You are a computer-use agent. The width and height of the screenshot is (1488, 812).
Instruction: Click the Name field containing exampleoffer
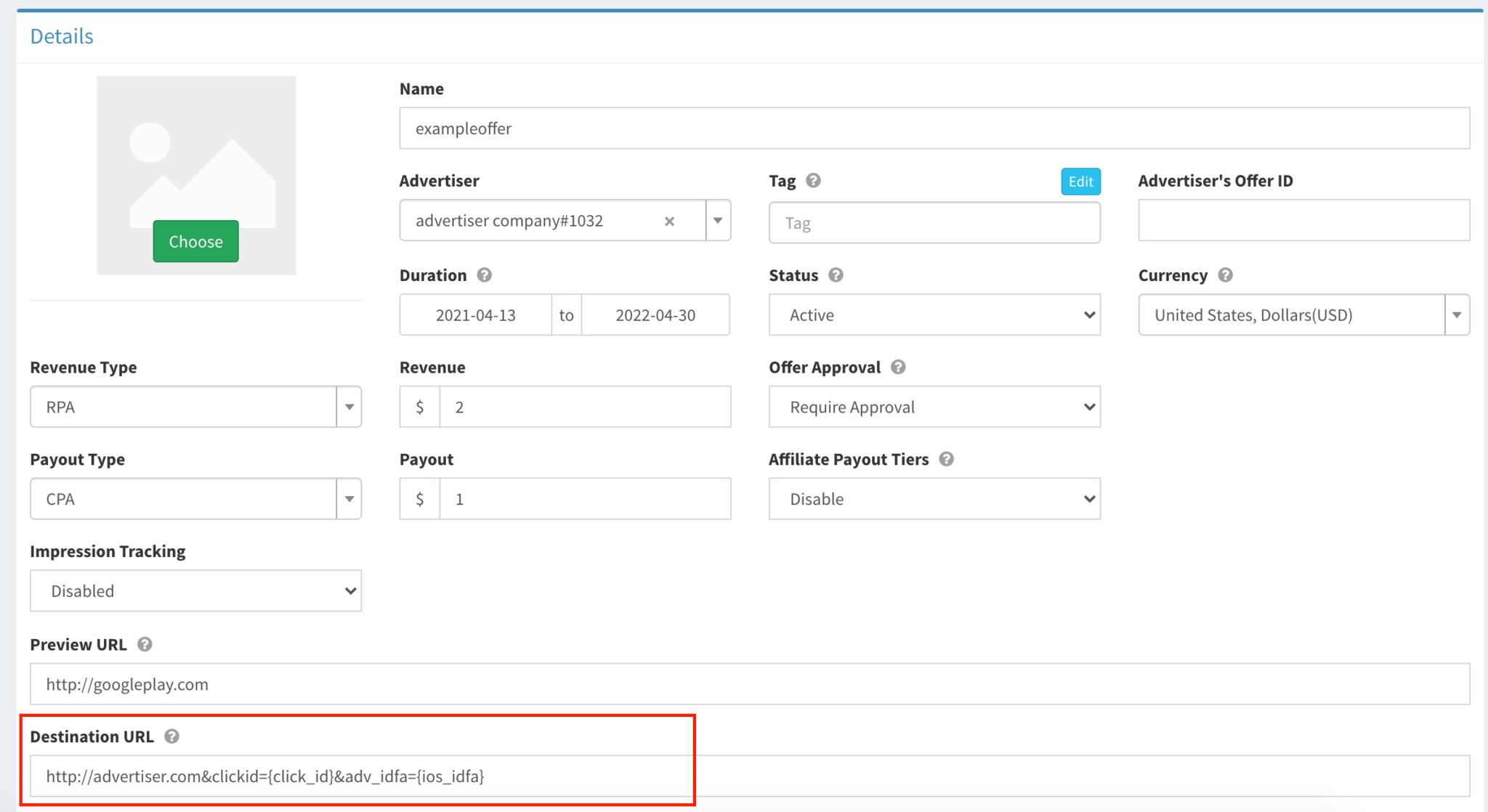point(934,129)
